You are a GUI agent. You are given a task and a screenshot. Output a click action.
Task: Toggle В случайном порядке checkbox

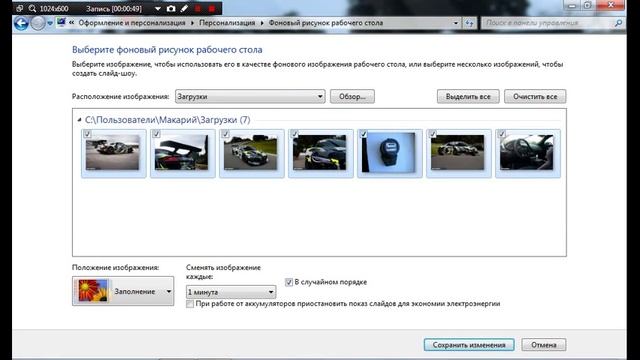point(289,282)
